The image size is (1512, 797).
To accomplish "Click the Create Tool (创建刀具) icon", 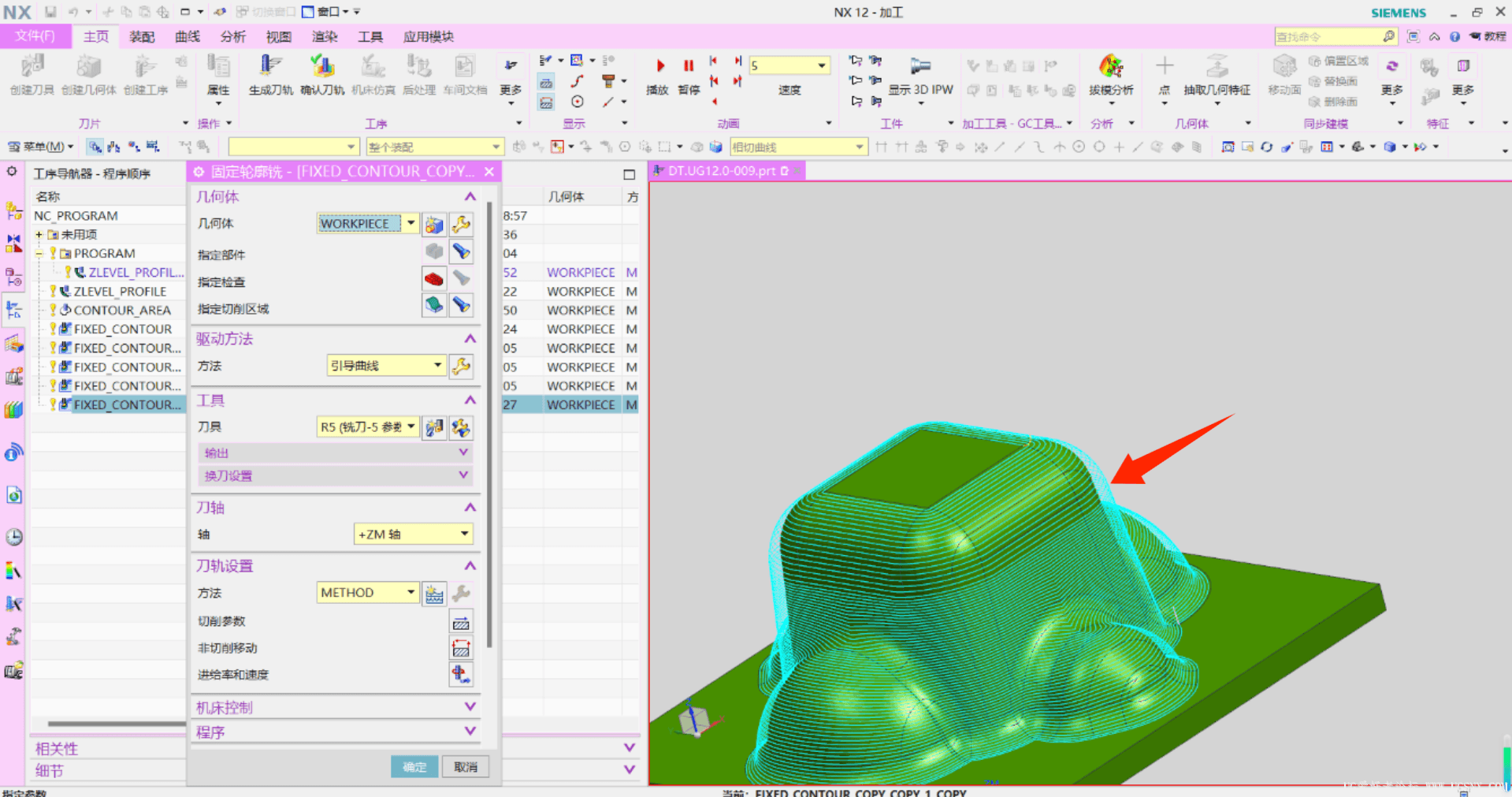I will pos(32,66).
